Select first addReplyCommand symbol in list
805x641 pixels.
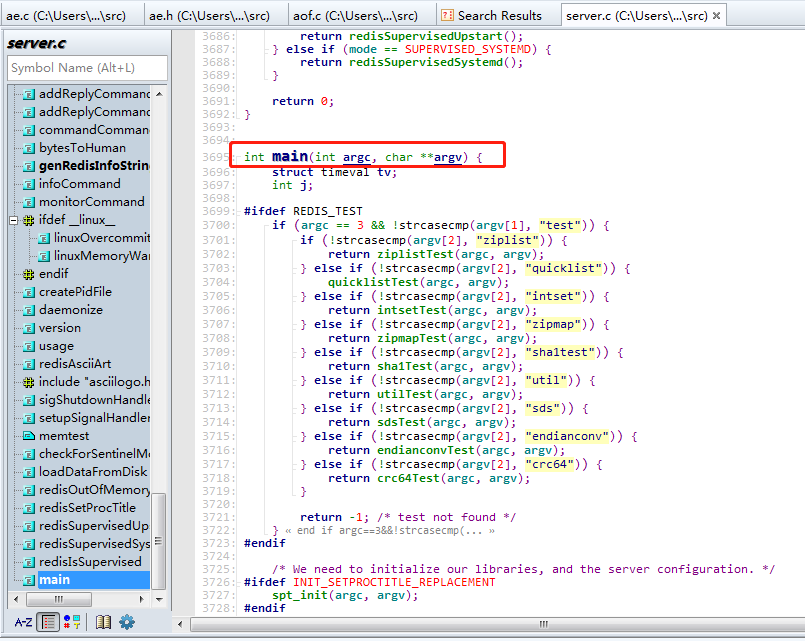(x=94, y=94)
